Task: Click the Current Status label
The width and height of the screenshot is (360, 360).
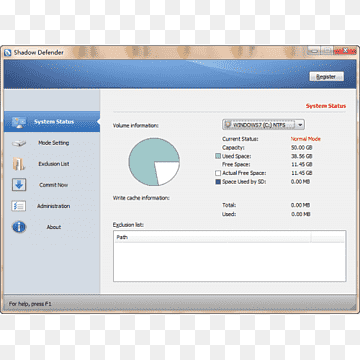Action: (x=240, y=139)
